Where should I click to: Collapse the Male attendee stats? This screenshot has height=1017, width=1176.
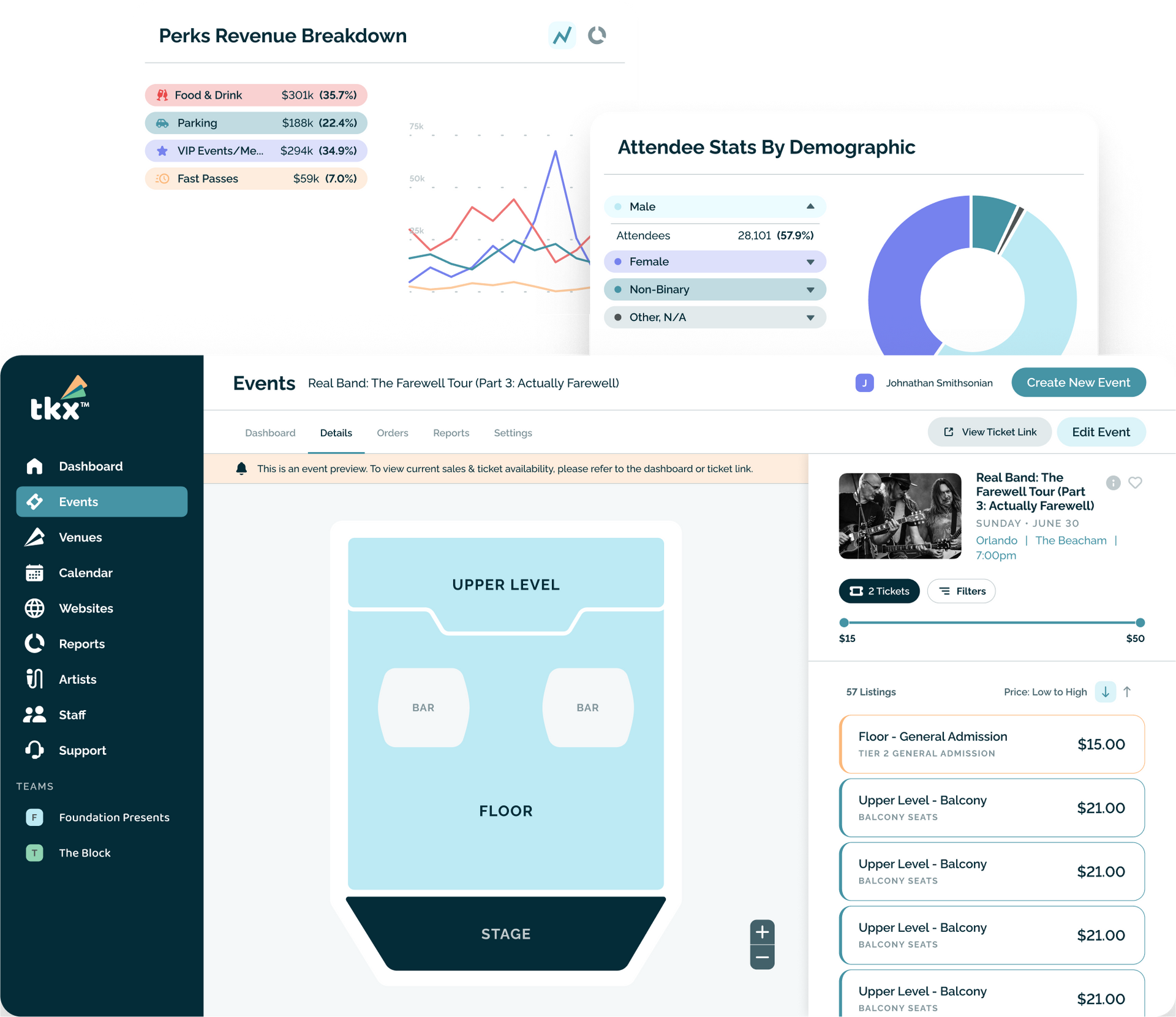810,206
